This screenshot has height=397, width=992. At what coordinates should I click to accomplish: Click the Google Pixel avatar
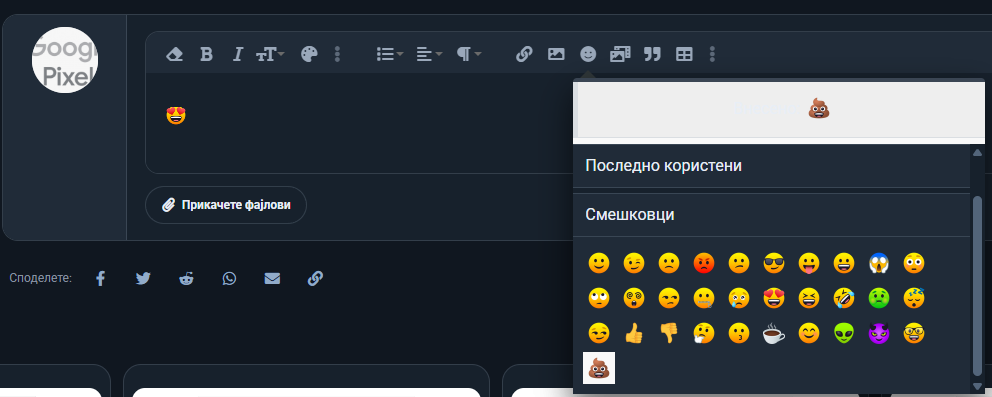(65, 60)
